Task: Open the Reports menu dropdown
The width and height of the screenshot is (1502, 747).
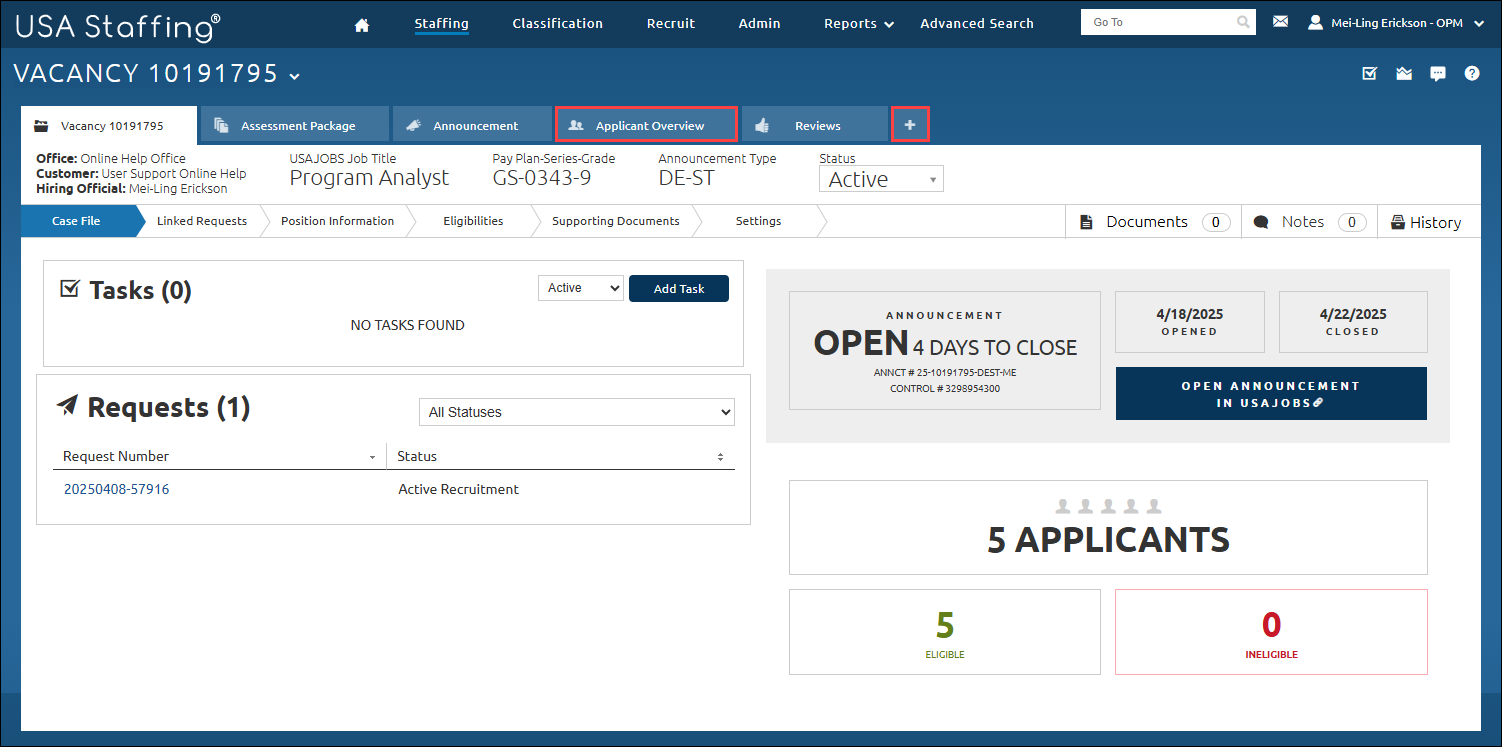Action: 859,24
